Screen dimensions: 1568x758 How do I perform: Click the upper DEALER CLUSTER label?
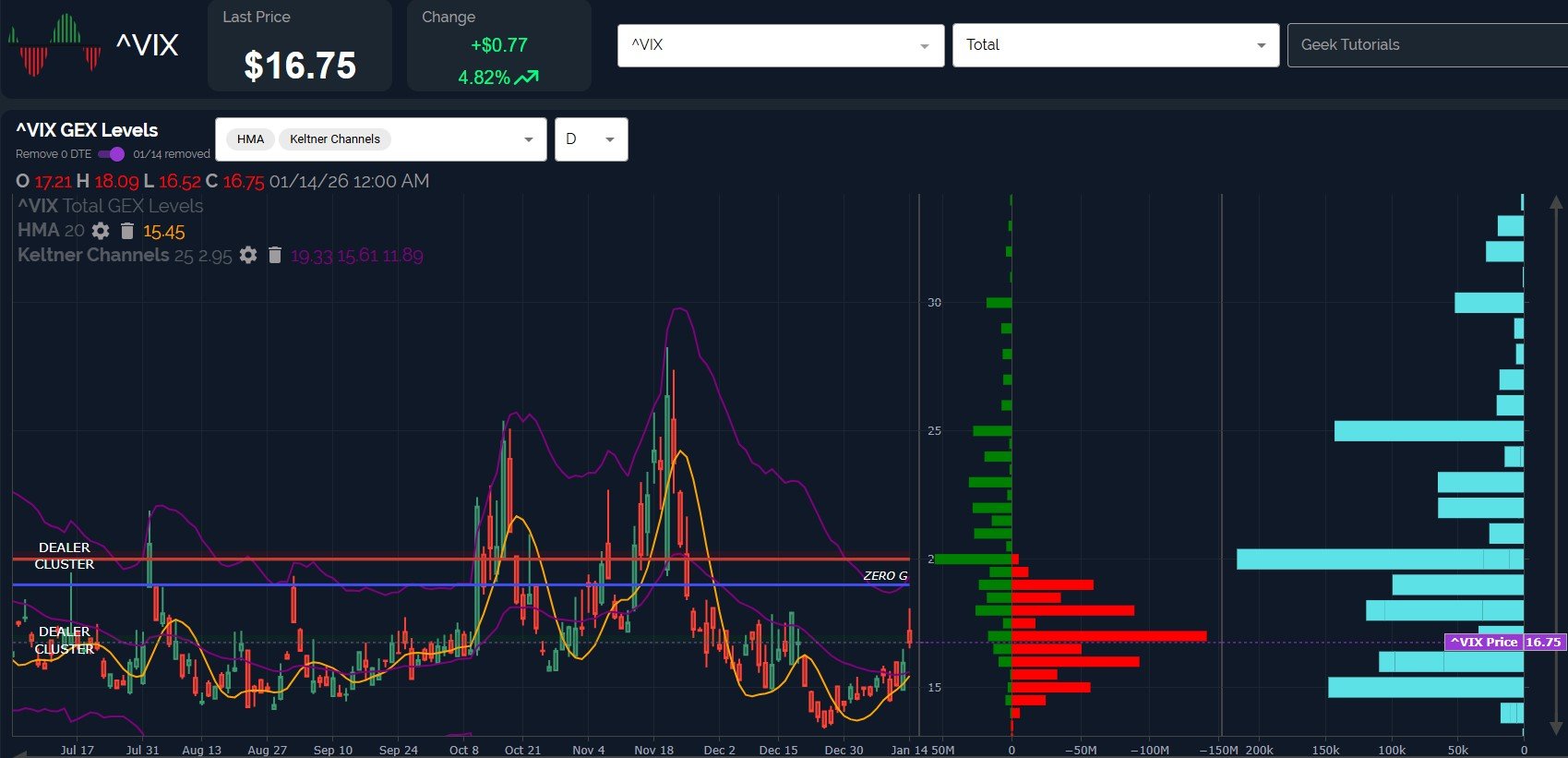[x=65, y=556]
